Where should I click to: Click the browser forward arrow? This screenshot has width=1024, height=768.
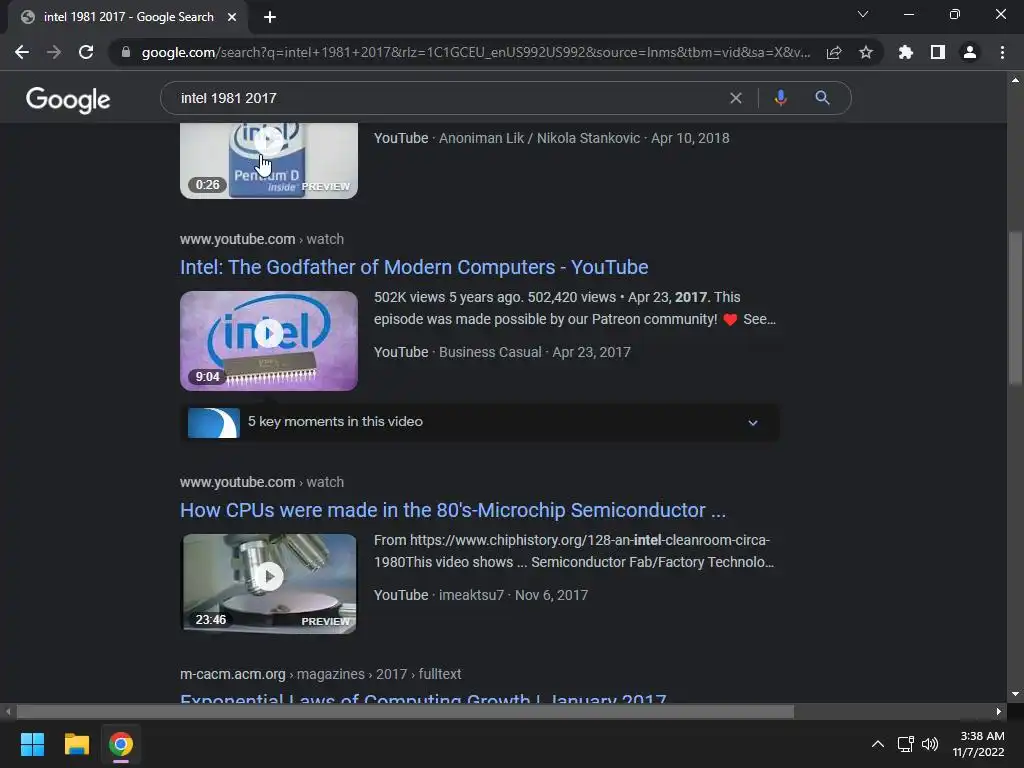pos(54,52)
